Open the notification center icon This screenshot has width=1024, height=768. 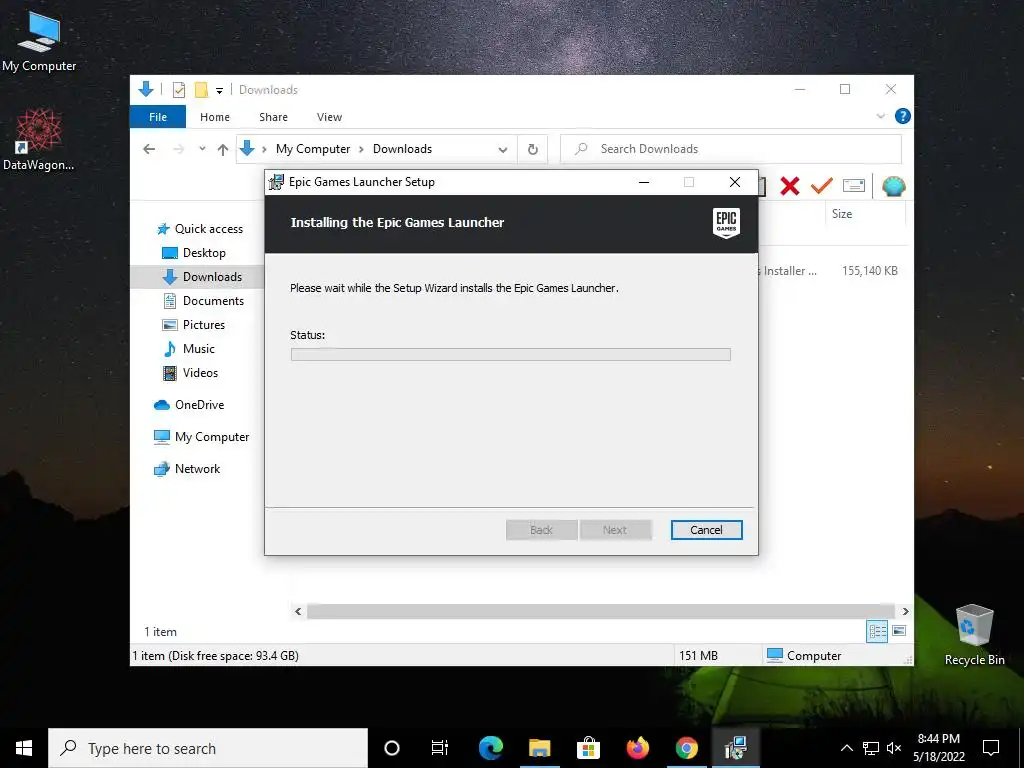(x=991, y=748)
